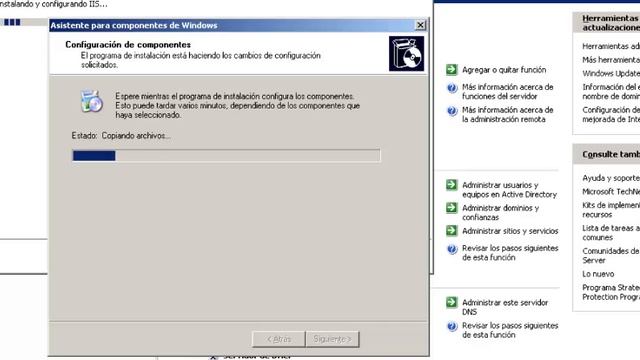The height and width of the screenshot is (360, 640).
Task: Open Administrar sitios y servicios link
Action: (x=510, y=231)
